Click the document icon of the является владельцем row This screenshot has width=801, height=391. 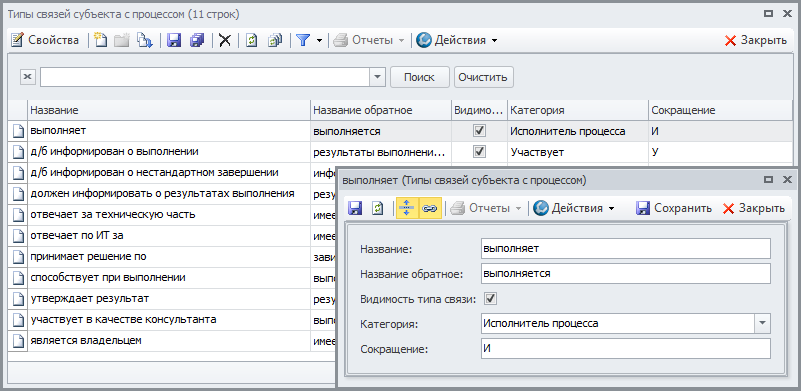click(18, 341)
